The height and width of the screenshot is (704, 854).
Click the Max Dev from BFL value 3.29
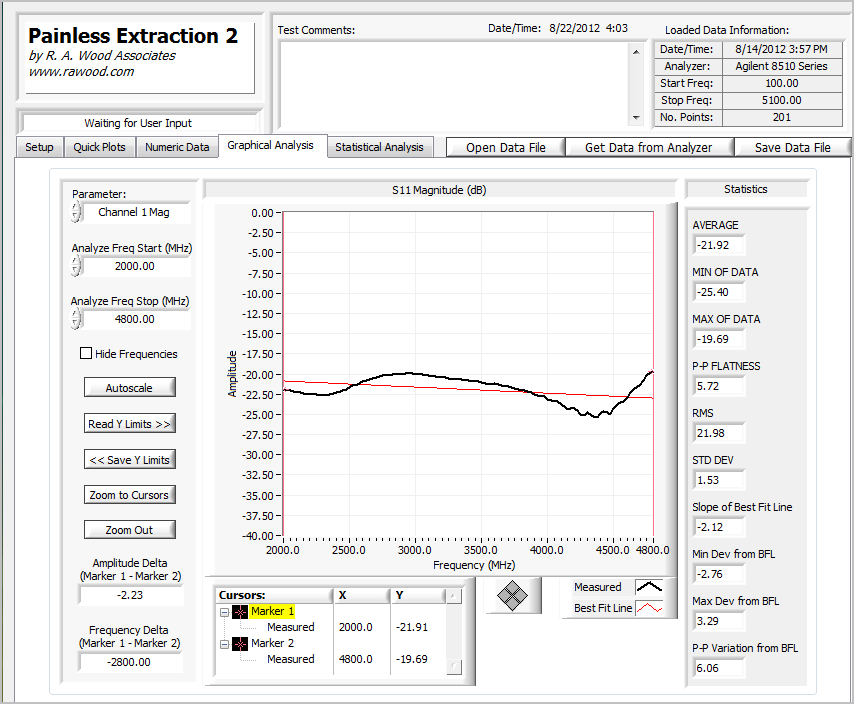pos(719,621)
